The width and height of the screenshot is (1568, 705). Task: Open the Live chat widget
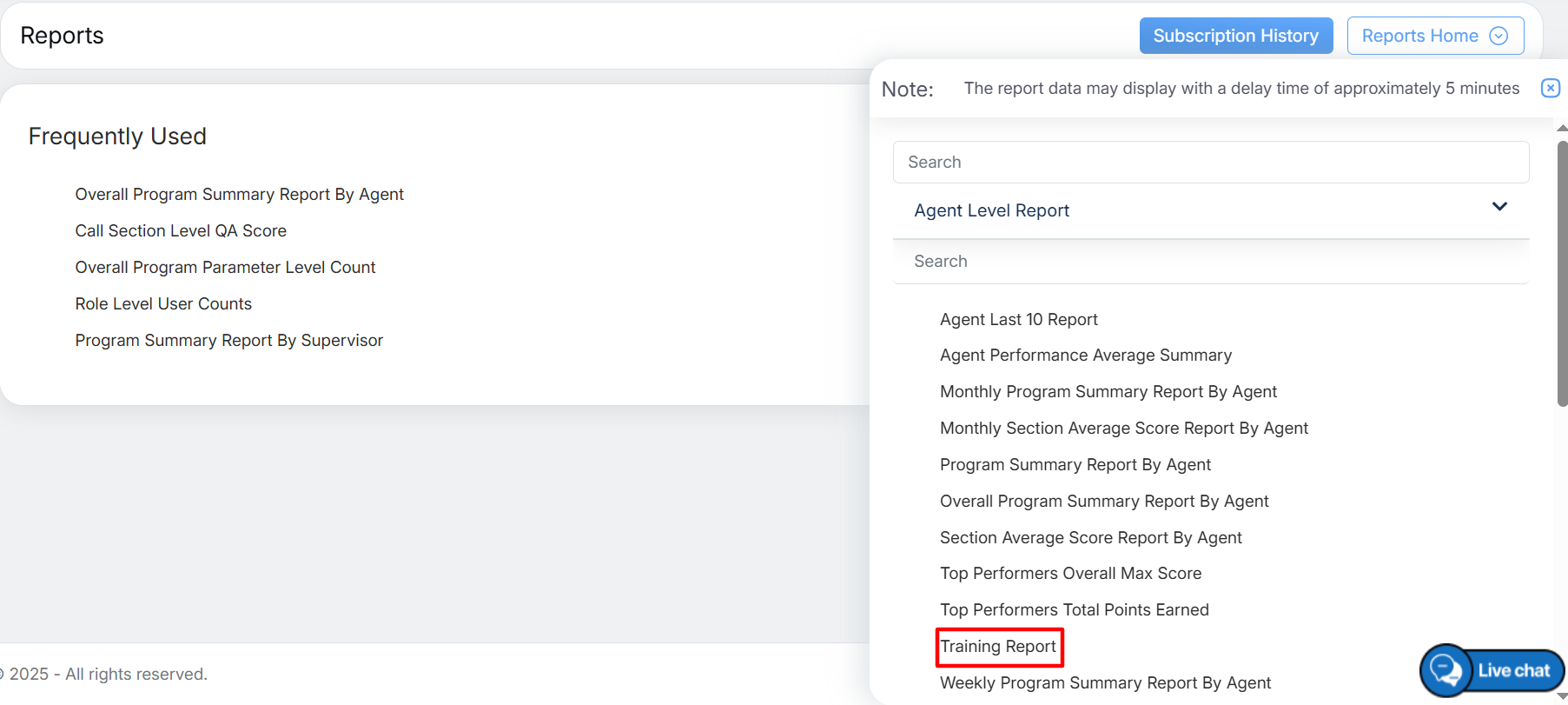tap(1492, 670)
